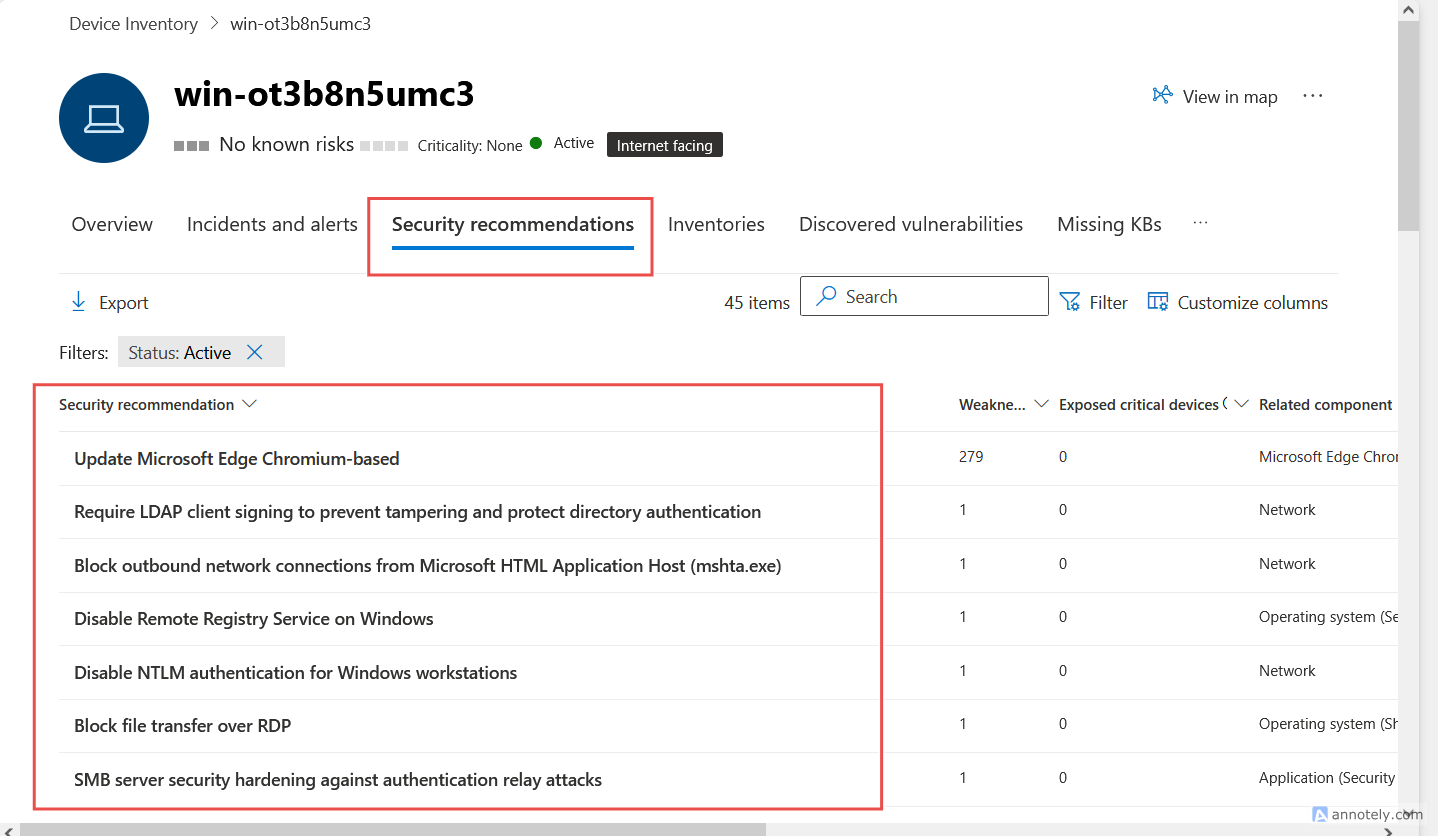Click the win-ot3b8n5umc3 device title heading
Image resolution: width=1438 pixels, height=836 pixels.
coord(324,94)
